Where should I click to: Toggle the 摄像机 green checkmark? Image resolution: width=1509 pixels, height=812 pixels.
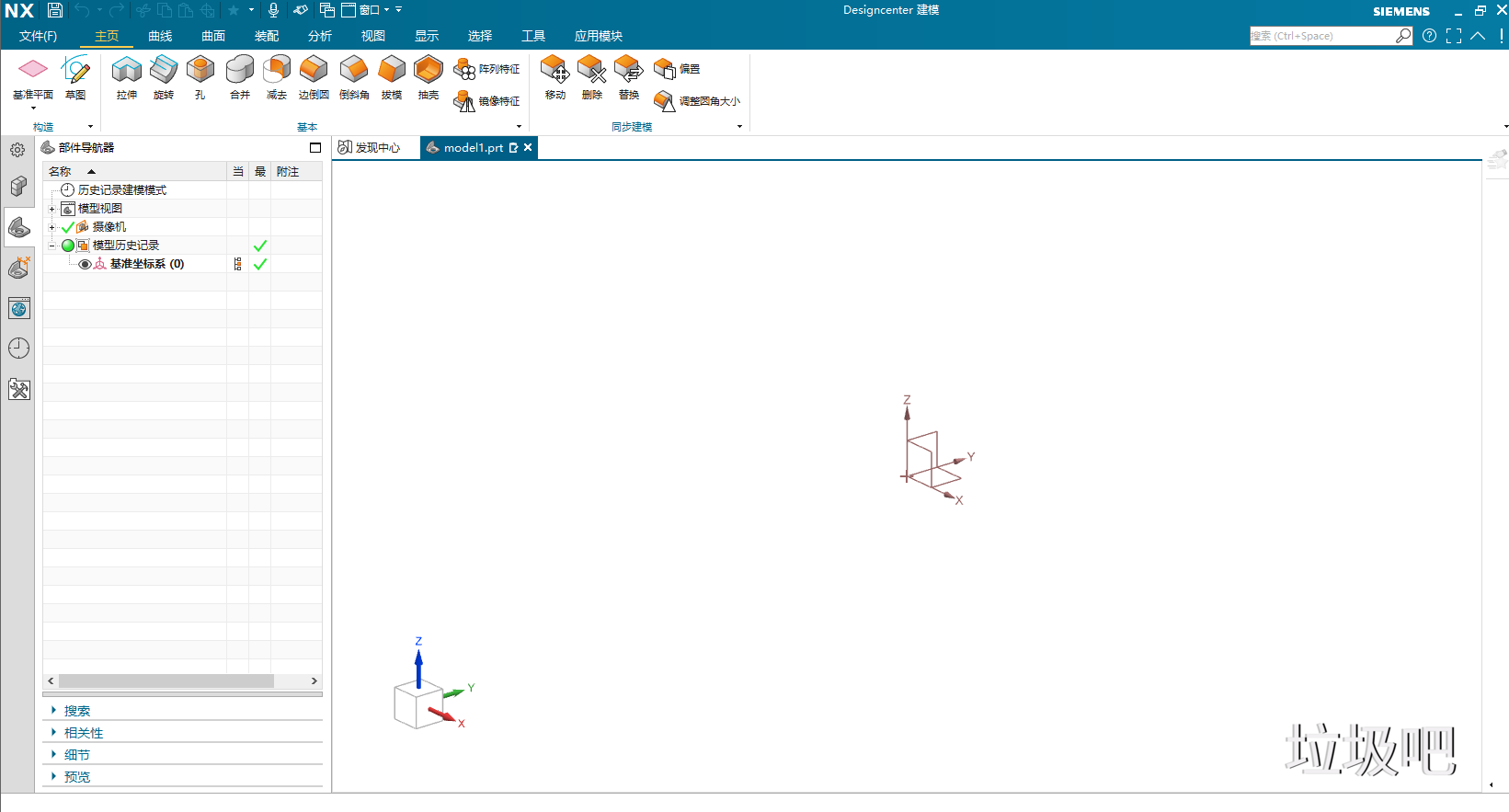(68, 227)
